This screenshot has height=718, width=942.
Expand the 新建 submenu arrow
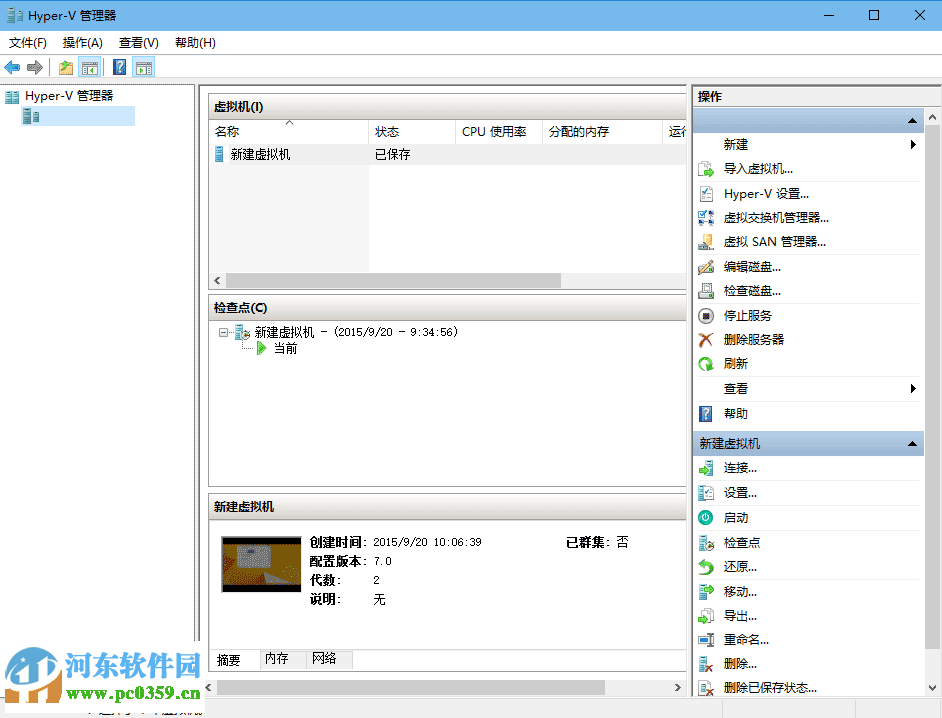(911, 143)
